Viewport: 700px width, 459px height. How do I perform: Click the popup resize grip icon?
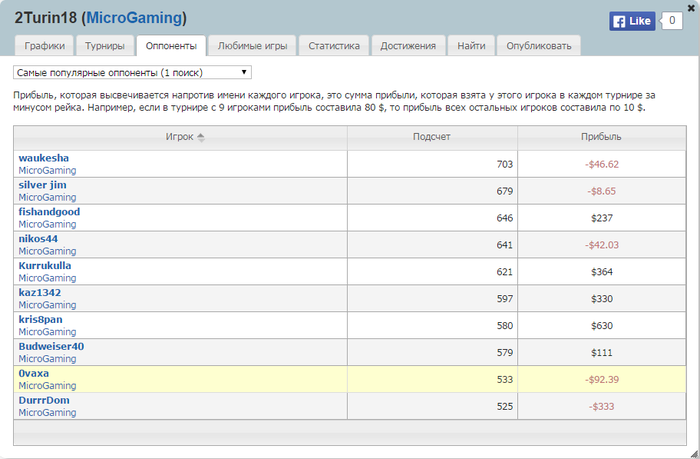(694, 454)
